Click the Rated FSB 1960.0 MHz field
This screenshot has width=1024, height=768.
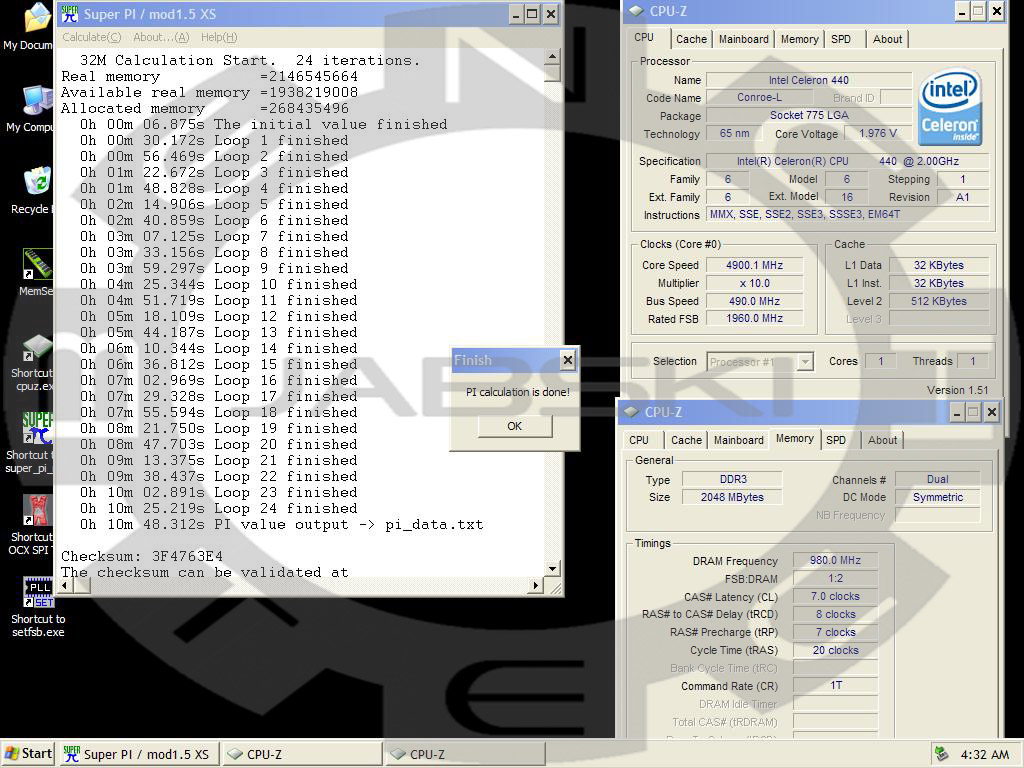[754, 319]
